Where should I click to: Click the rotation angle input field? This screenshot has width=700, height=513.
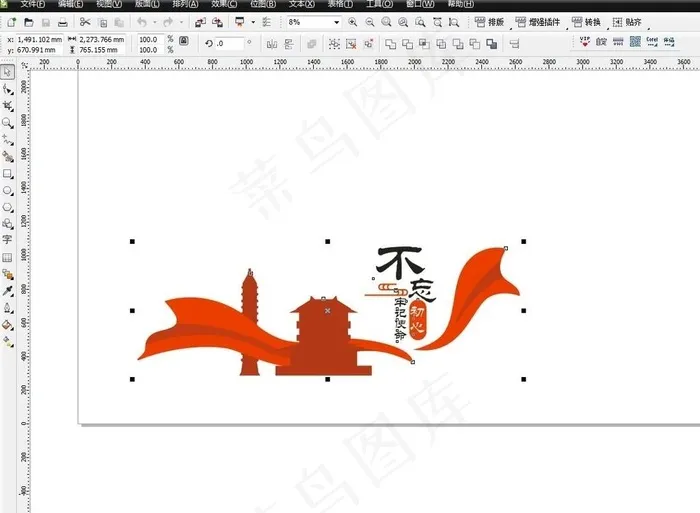point(229,43)
